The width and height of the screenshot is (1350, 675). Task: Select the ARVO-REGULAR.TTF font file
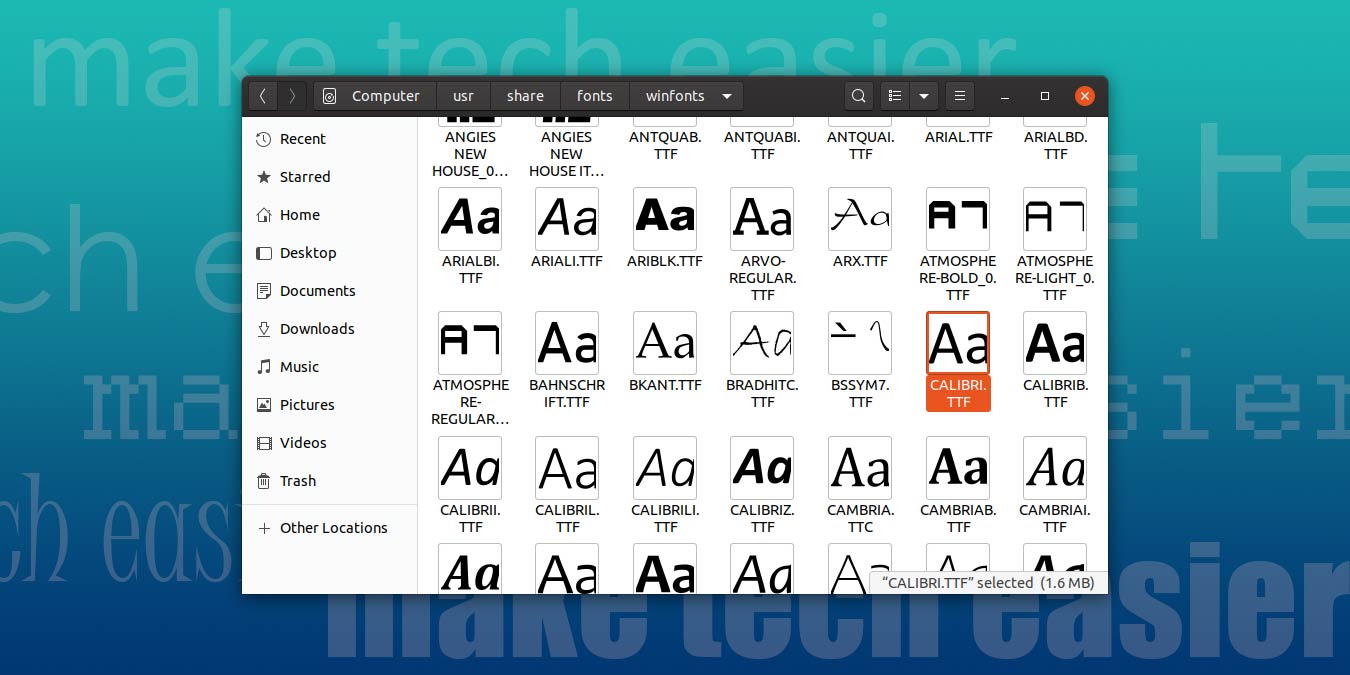[762, 240]
